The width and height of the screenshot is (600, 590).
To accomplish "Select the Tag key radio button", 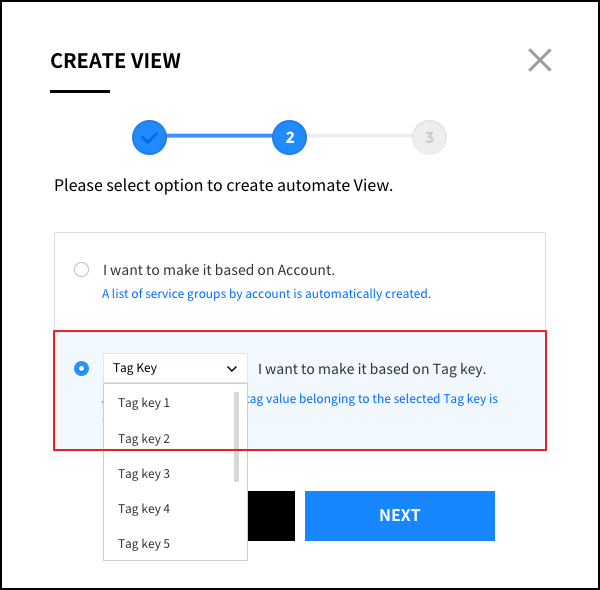I will [x=81, y=368].
